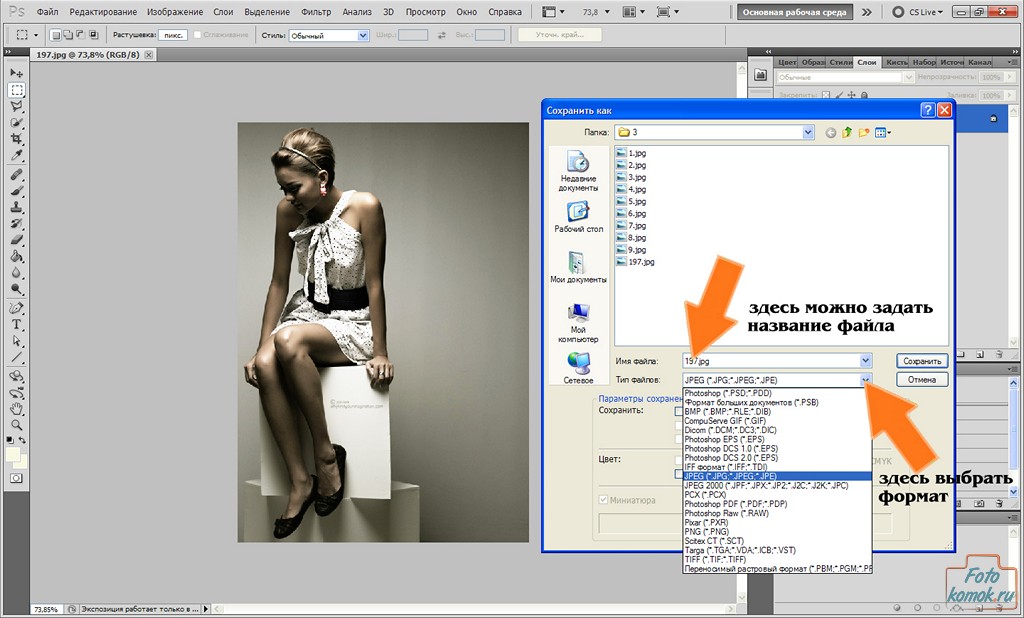This screenshot has height=618, width=1024.
Task: Pick the Eyedropper tool
Action: (x=17, y=156)
